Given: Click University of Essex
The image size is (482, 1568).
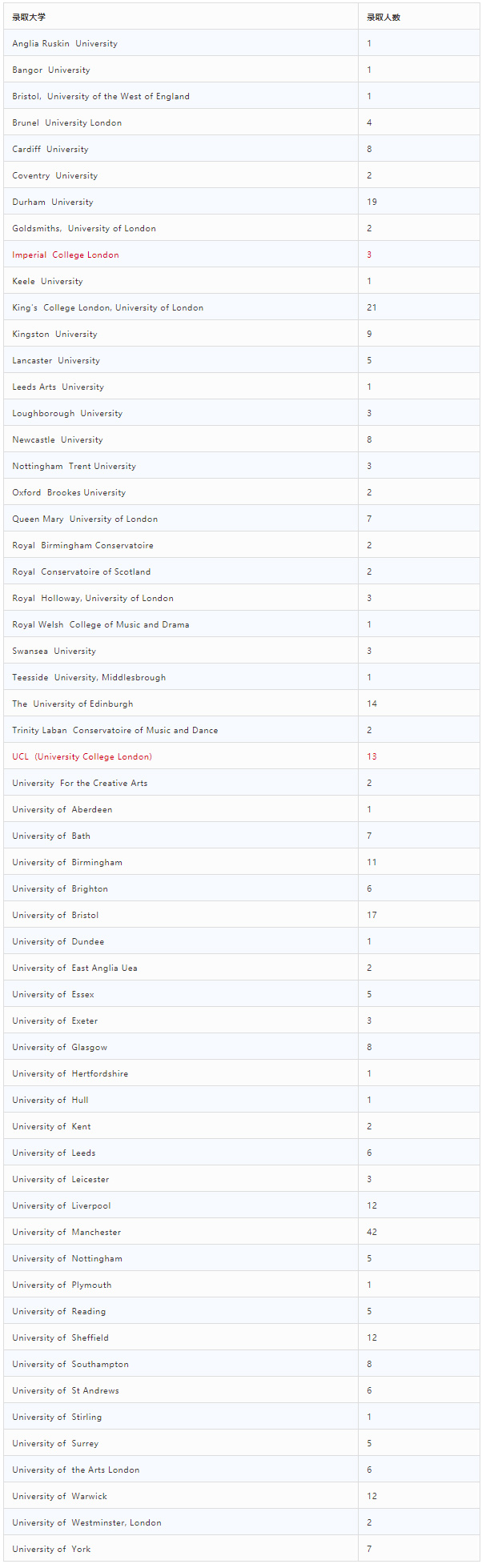Looking at the screenshot, I should [x=53, y=994].
